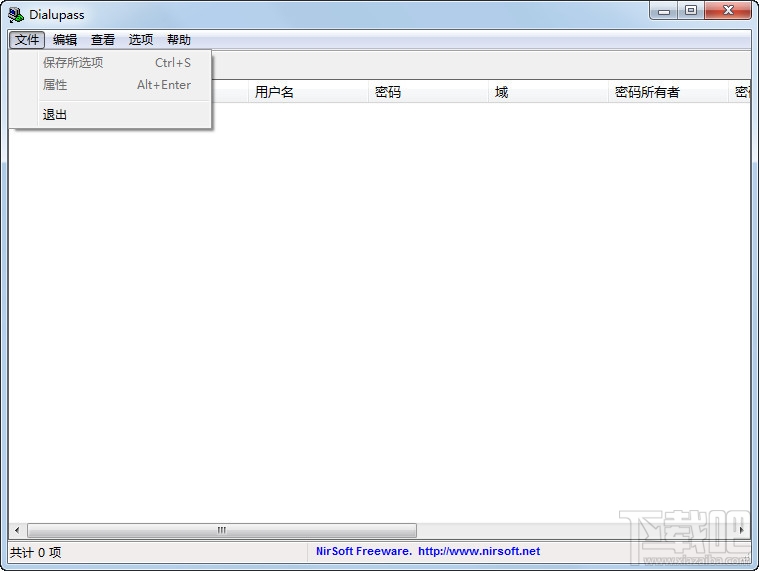The height and width of the screenshot is (571, 759).
Task: Click the 共计 0 项 status text
Action: [36, 552]
